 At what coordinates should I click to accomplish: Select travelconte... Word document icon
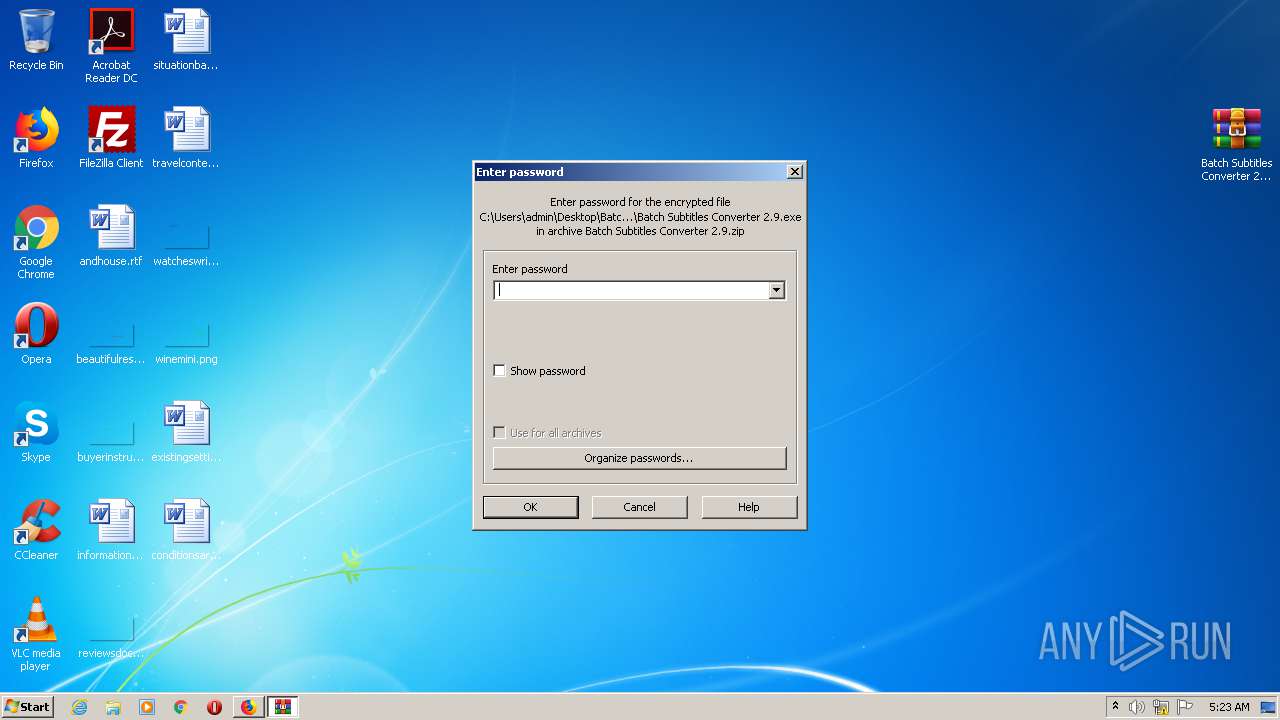[186, 138]
